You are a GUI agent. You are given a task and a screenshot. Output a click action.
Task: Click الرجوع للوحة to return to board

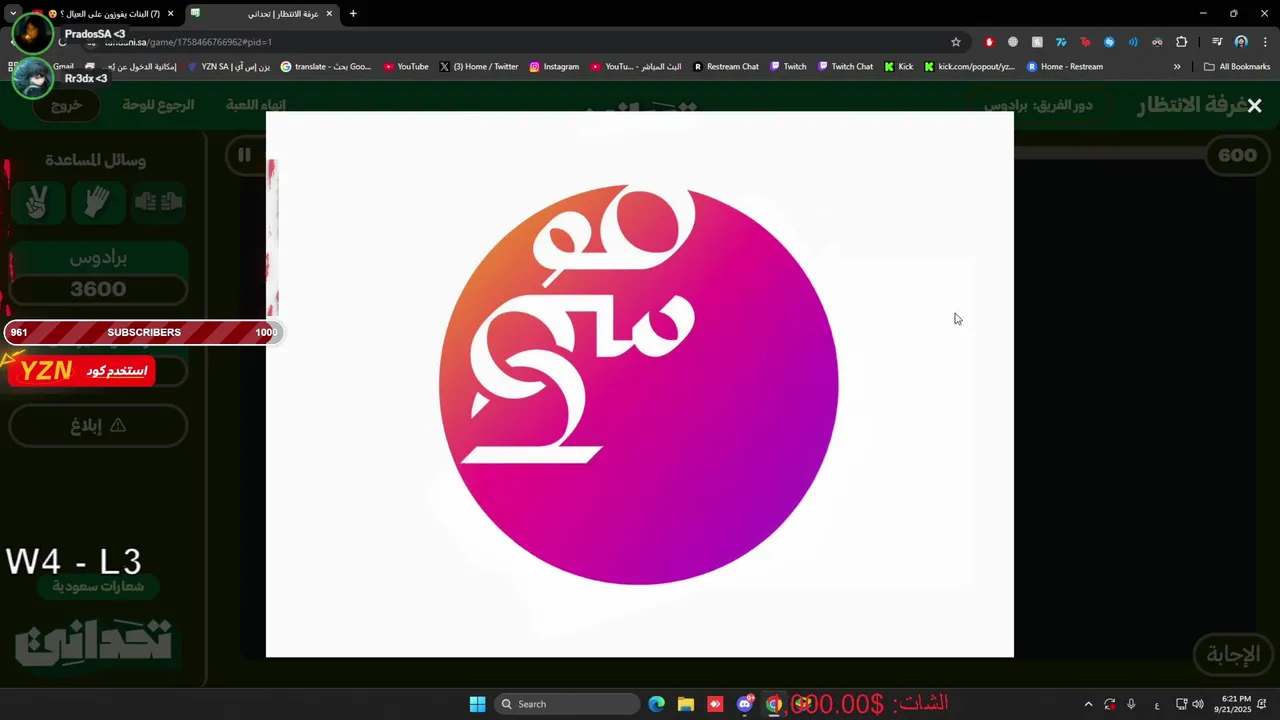[158, 105]
